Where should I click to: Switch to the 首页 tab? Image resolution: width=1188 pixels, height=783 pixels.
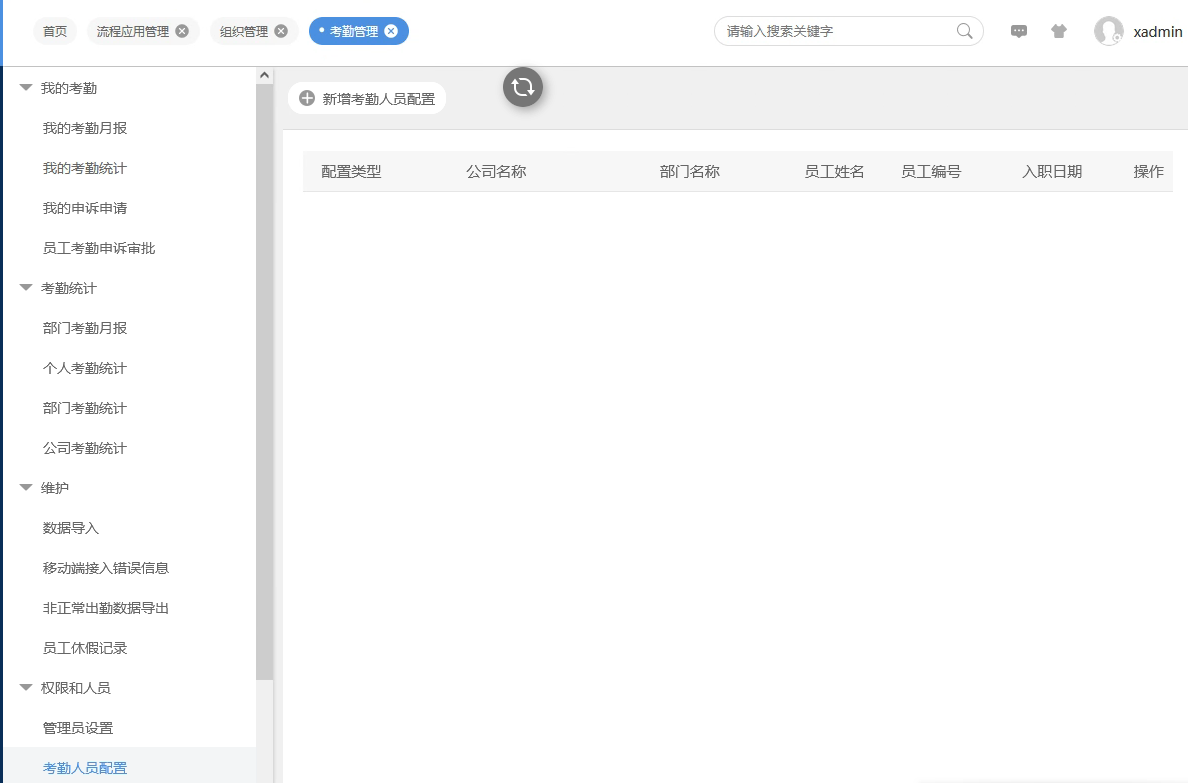click(x=55, y=31)
